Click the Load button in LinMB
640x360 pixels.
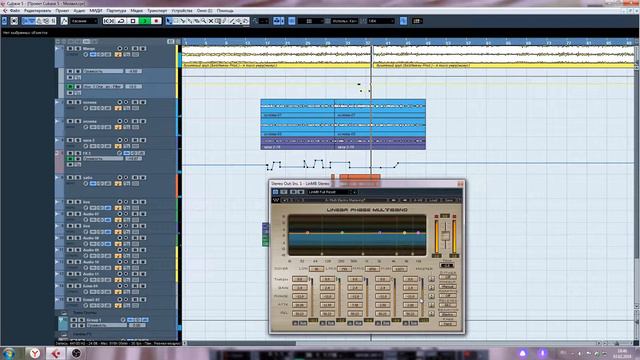433,200
